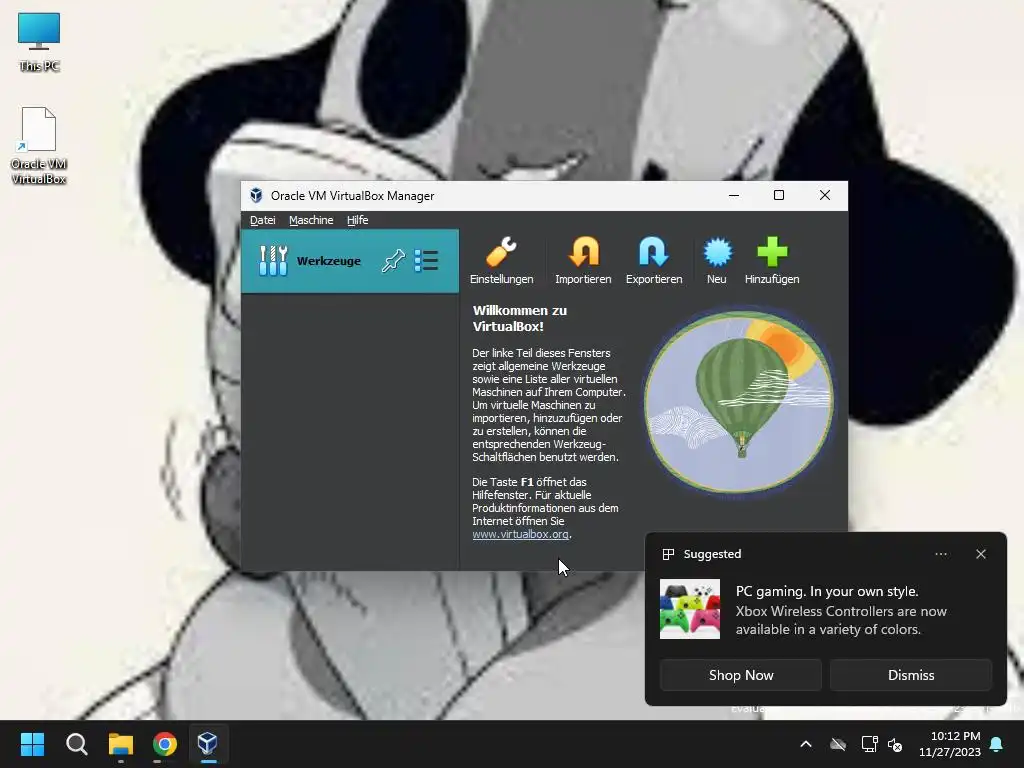Open Einstellungen wrench tool in VirtualBox
Screen dimensions: 1024x768
[x=501, y=260]
